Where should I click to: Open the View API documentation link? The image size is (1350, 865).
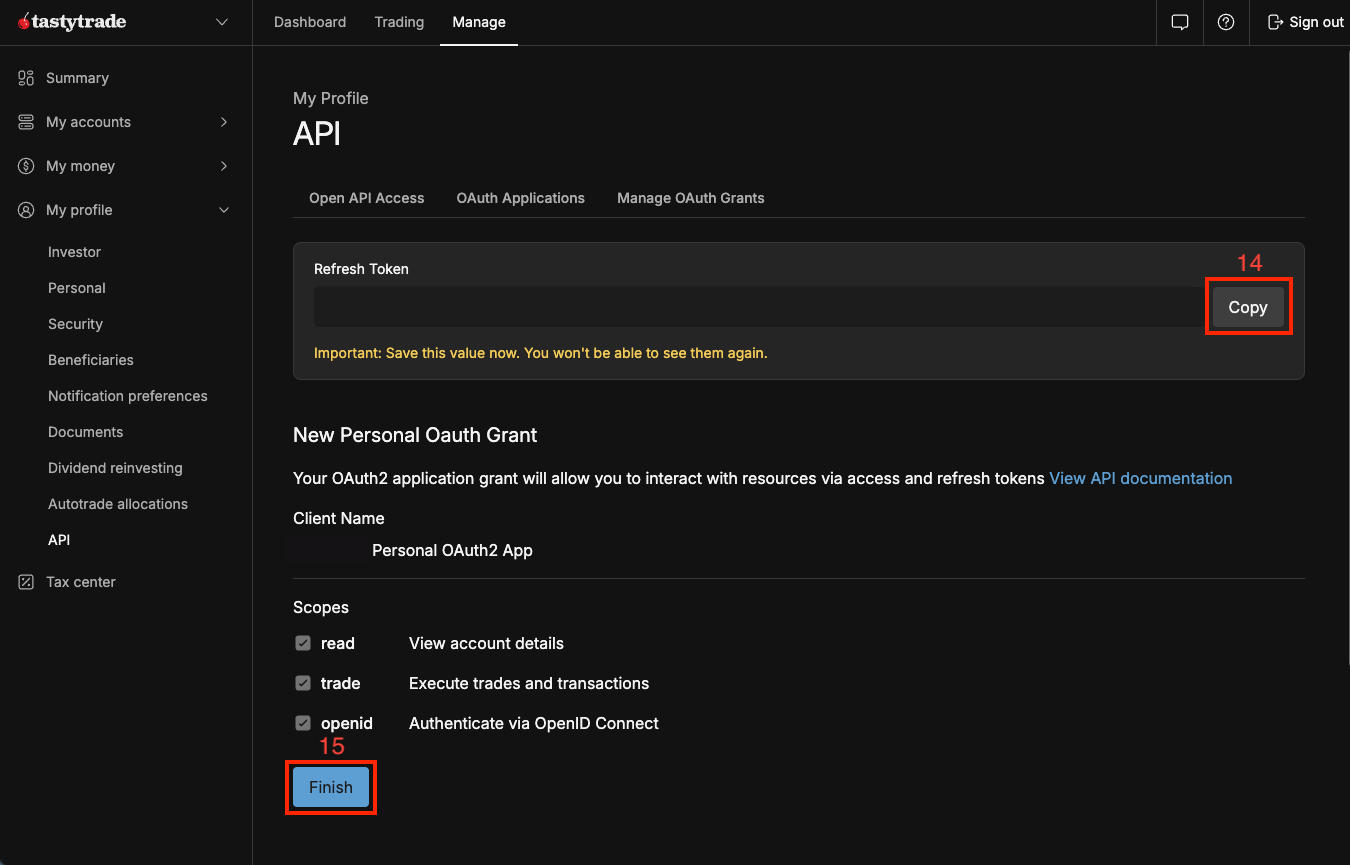[1141, 478]
